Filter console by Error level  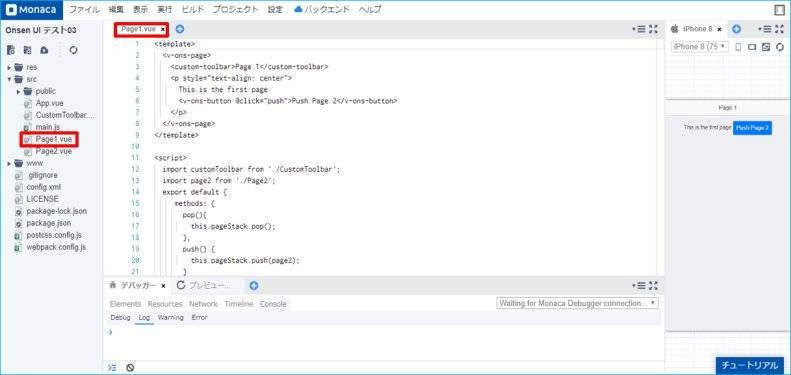point(199,317)
